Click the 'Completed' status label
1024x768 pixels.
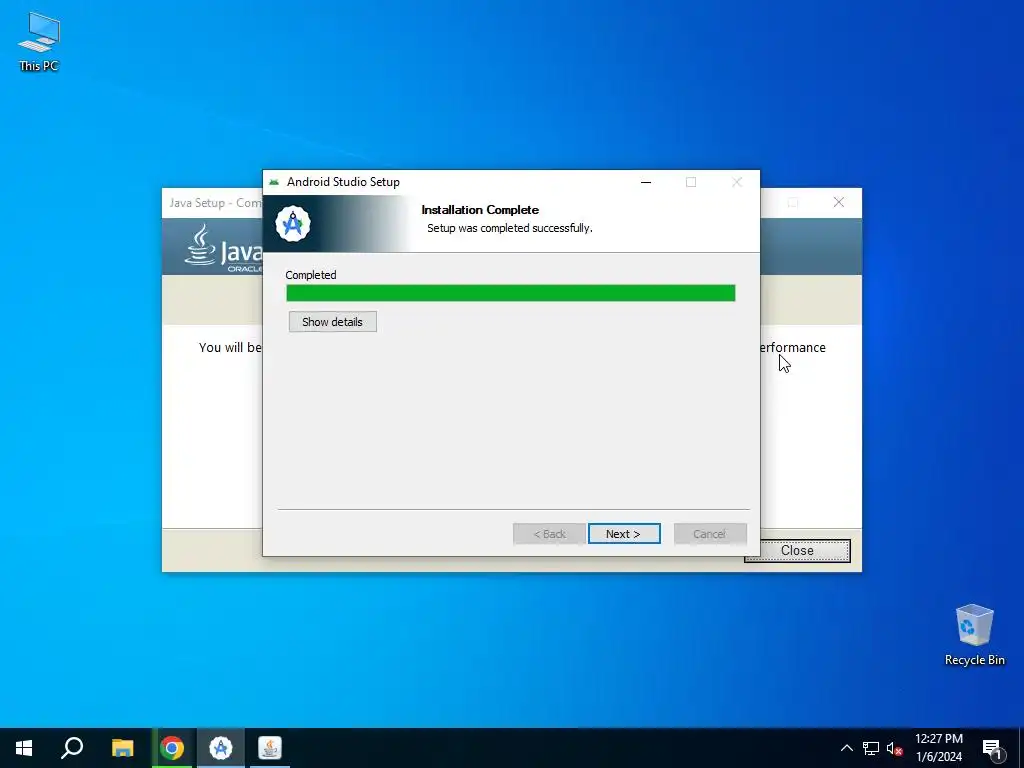[311, 275]
